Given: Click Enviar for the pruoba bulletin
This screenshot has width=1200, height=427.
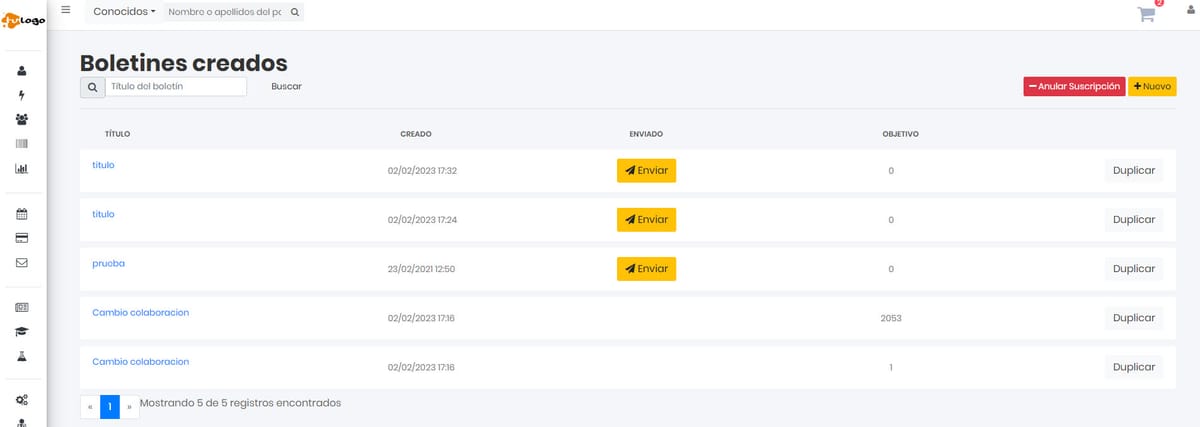Looking at the screenshot, I should click(646, 269).
